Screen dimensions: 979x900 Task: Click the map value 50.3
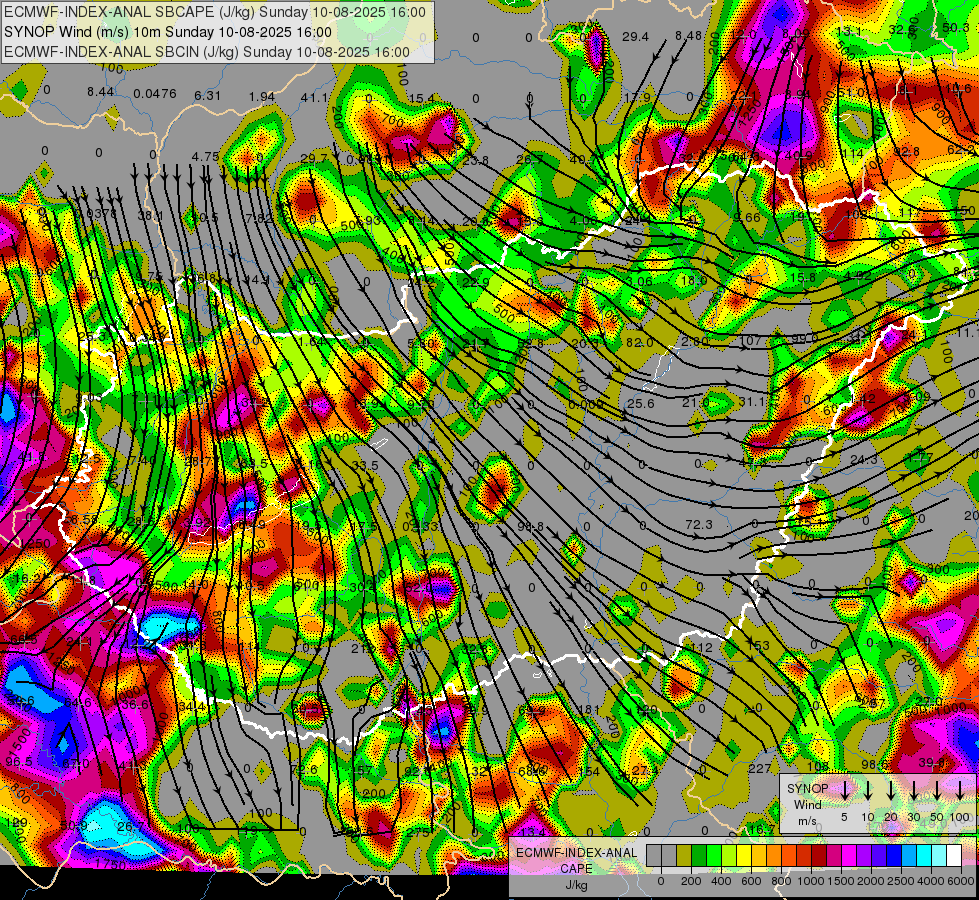tap(956, 27)
